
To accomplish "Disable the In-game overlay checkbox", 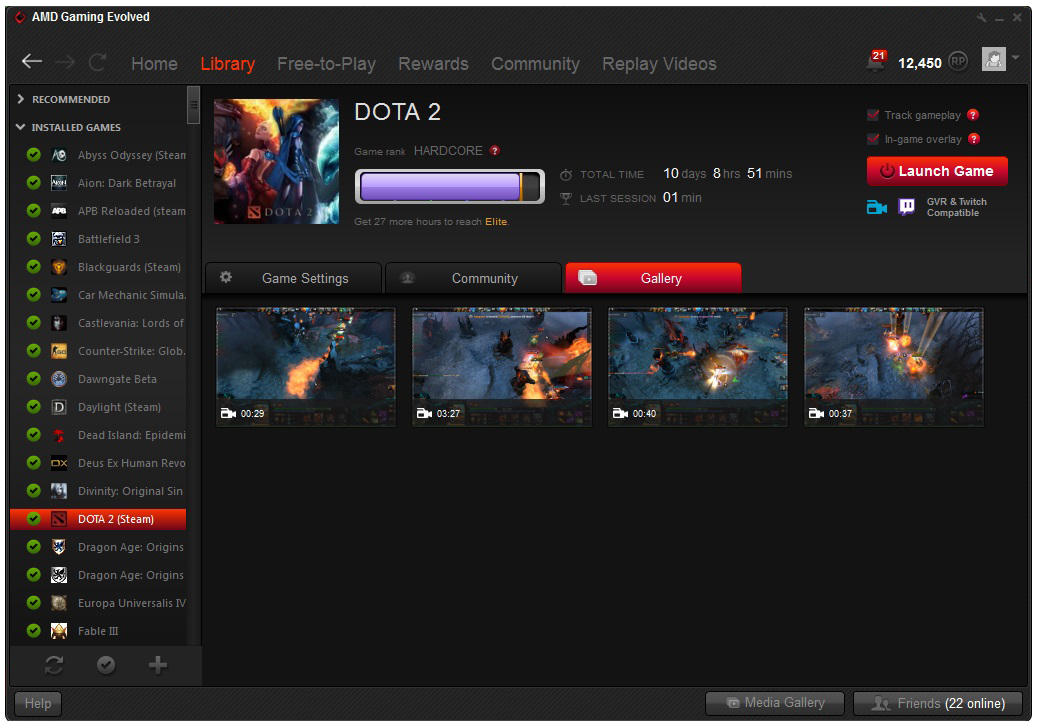I will pyautogui.click(x=874, y=139).
